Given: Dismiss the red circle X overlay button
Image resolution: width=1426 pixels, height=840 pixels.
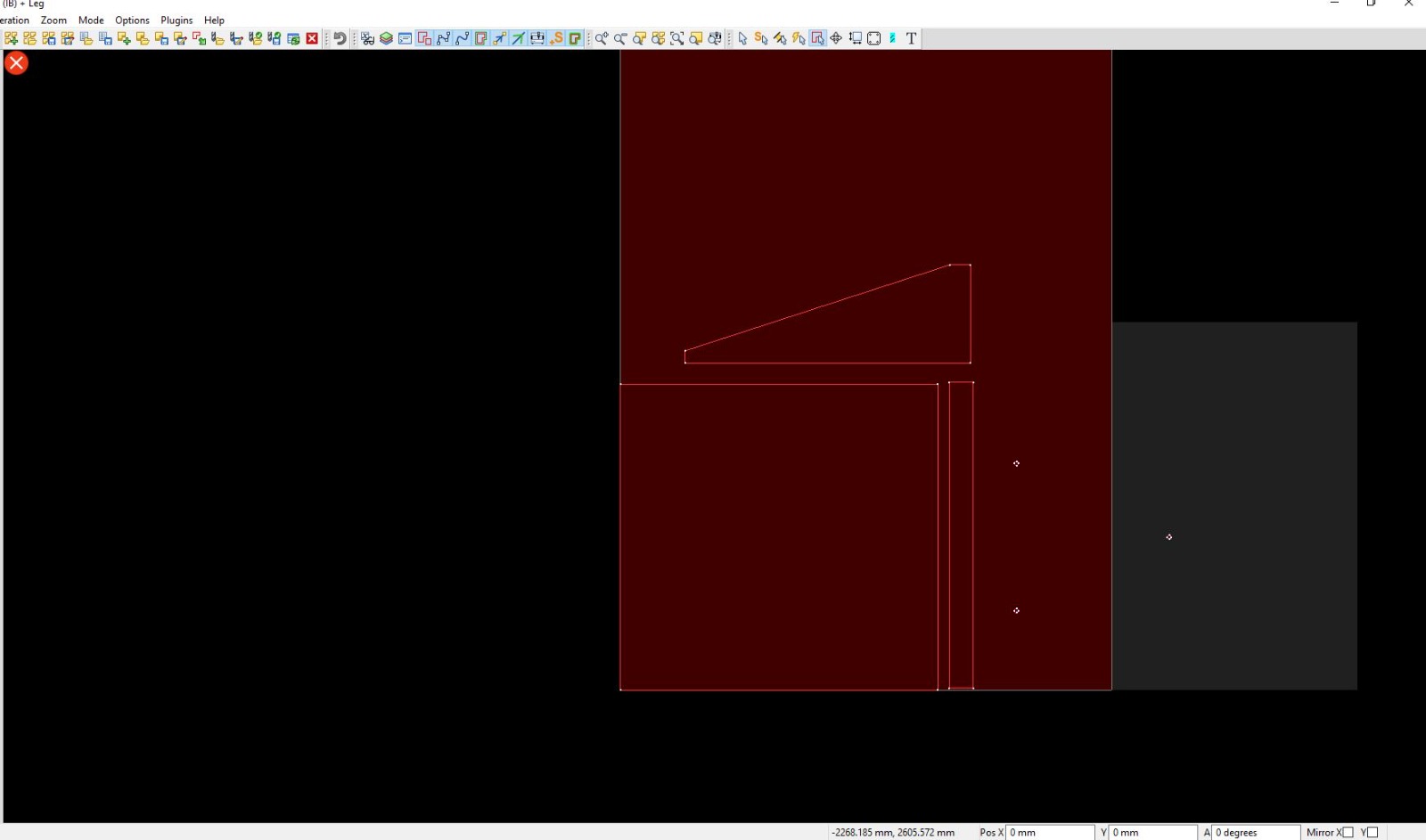Looking at the screenshot, I should (16, 62).
